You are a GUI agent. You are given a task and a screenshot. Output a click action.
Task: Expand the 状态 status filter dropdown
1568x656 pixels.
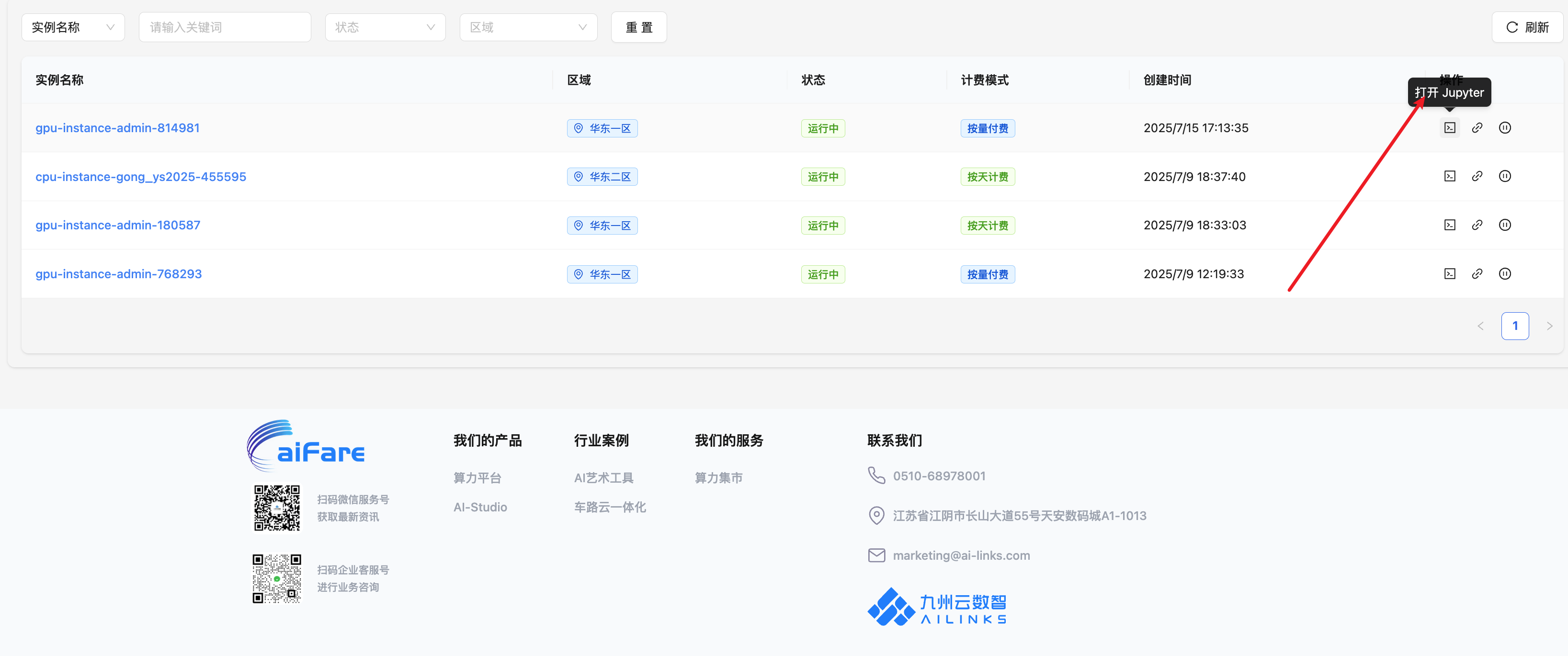pos(385,27)
